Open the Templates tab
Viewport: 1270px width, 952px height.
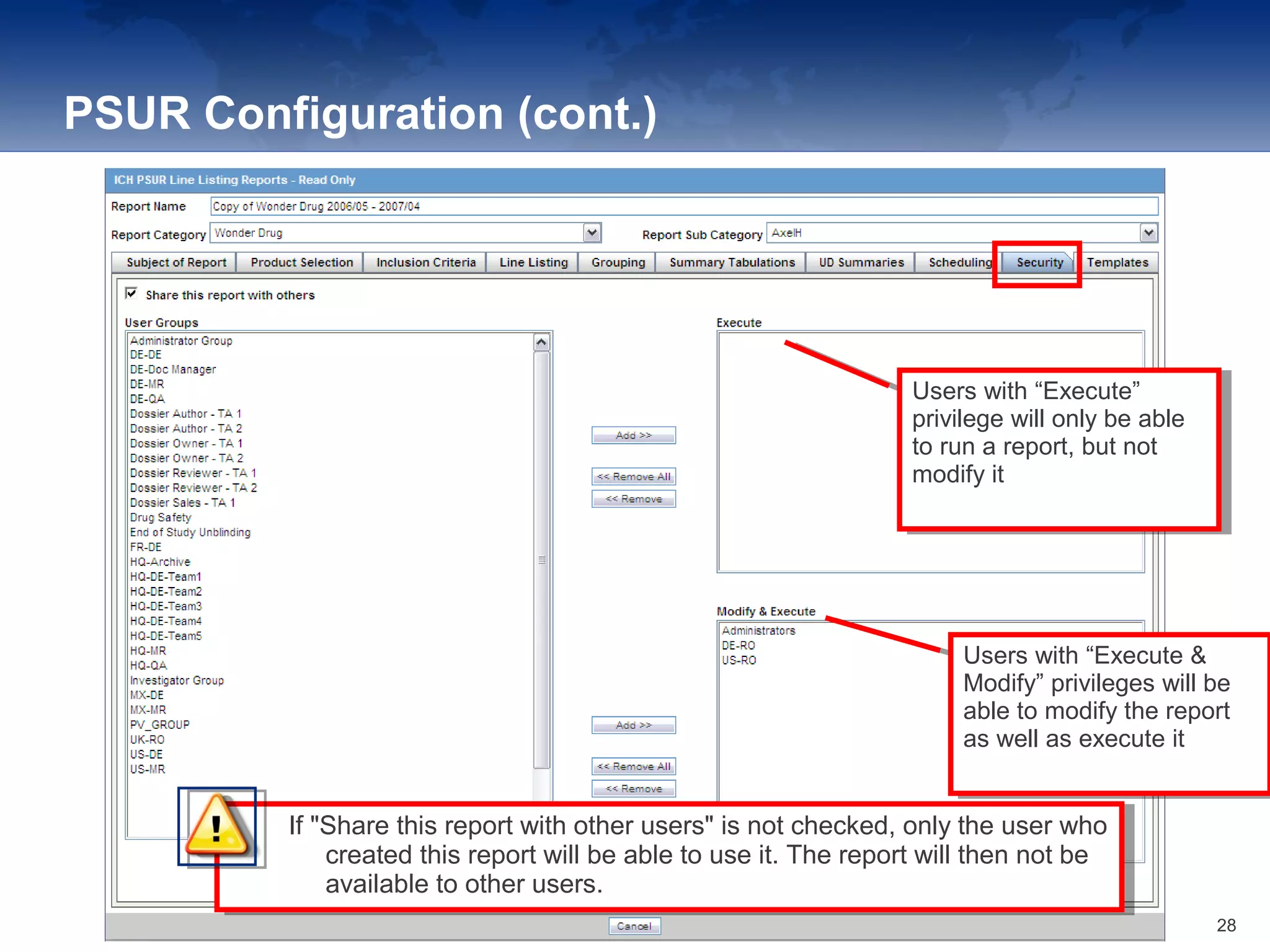pos(1117,262)
